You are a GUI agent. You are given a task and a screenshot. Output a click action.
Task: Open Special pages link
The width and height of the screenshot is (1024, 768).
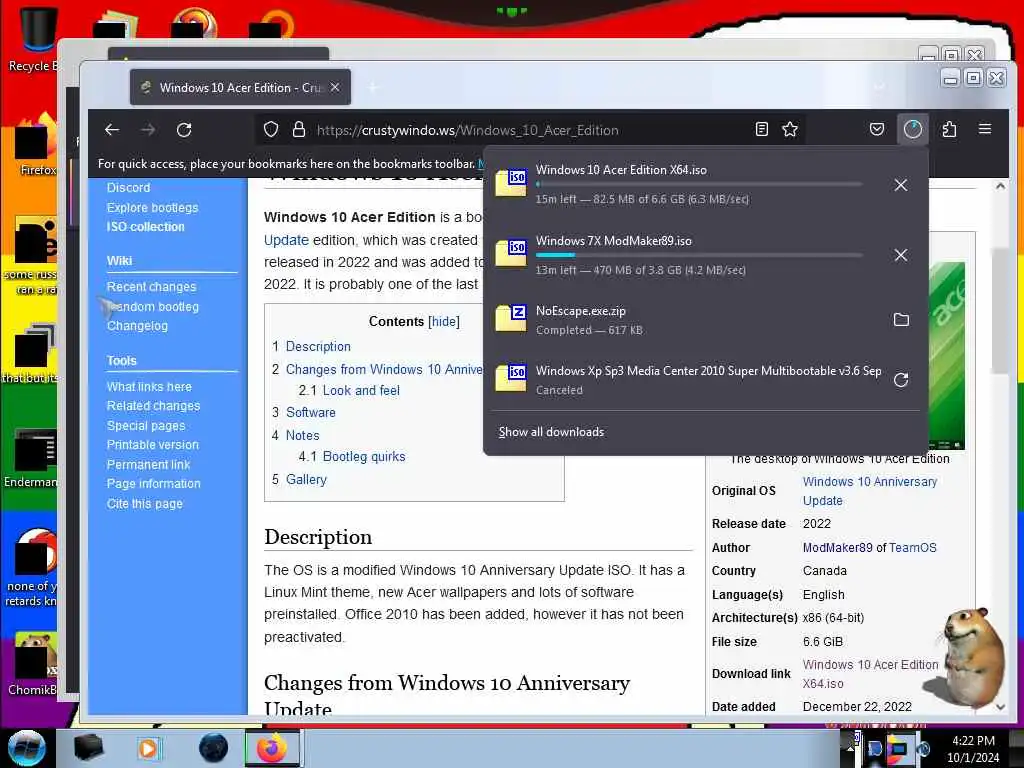tap(146, 426)
